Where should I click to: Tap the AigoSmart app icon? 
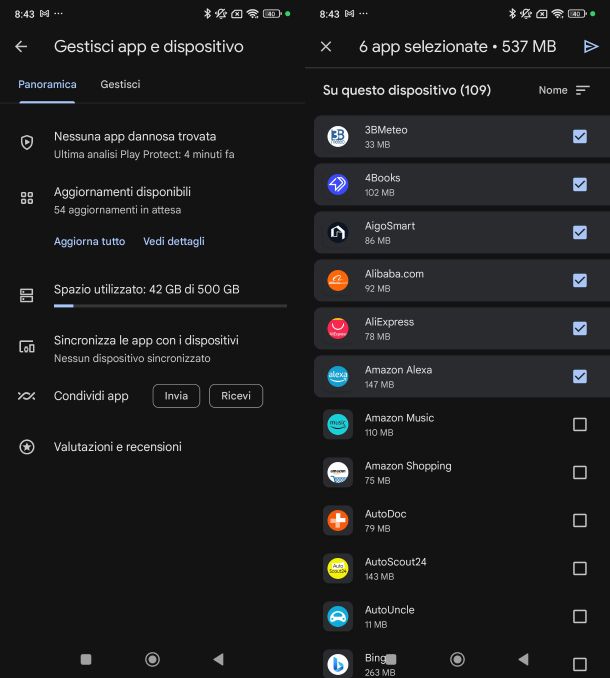338,233
